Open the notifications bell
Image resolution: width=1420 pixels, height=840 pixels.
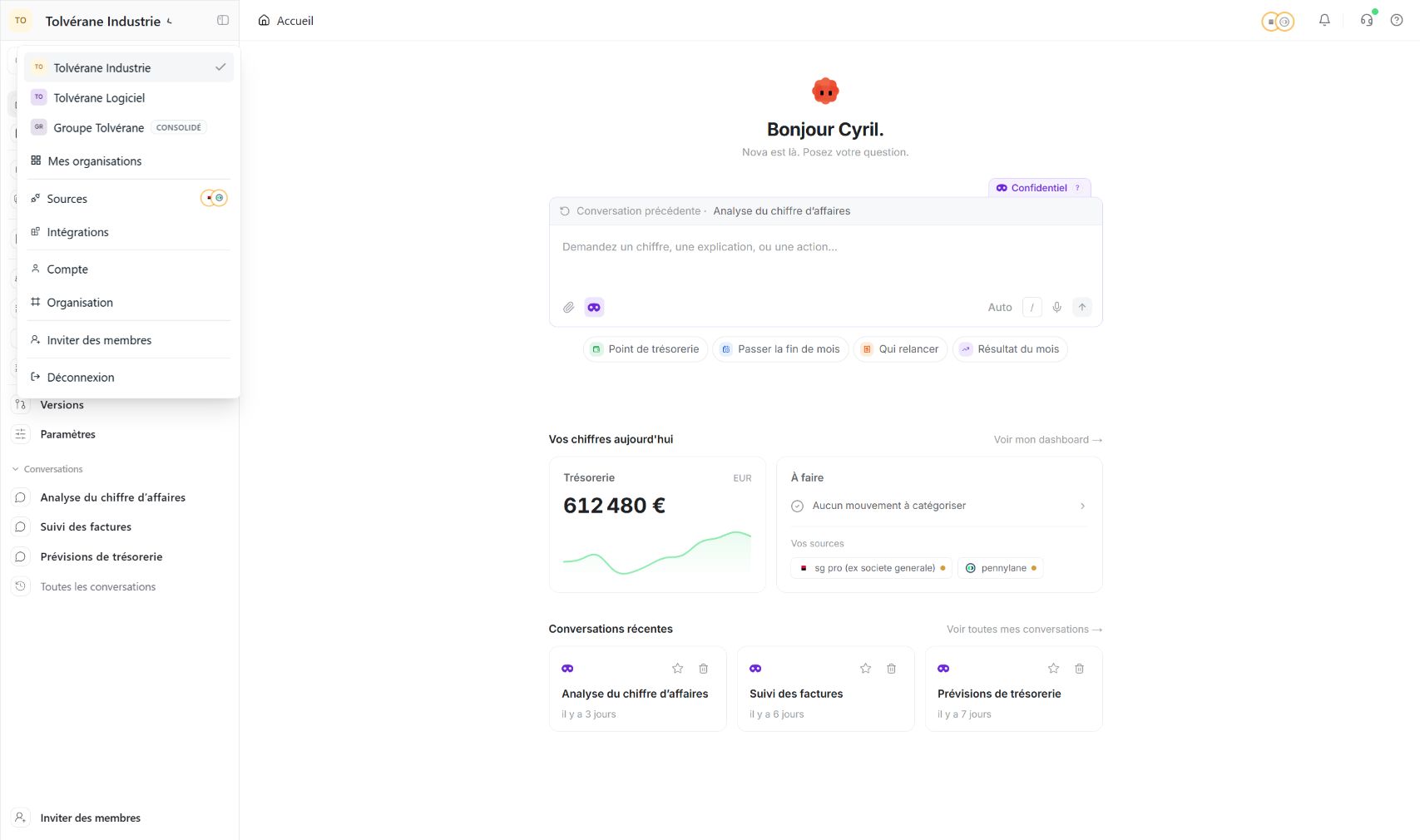(1324, 21)
